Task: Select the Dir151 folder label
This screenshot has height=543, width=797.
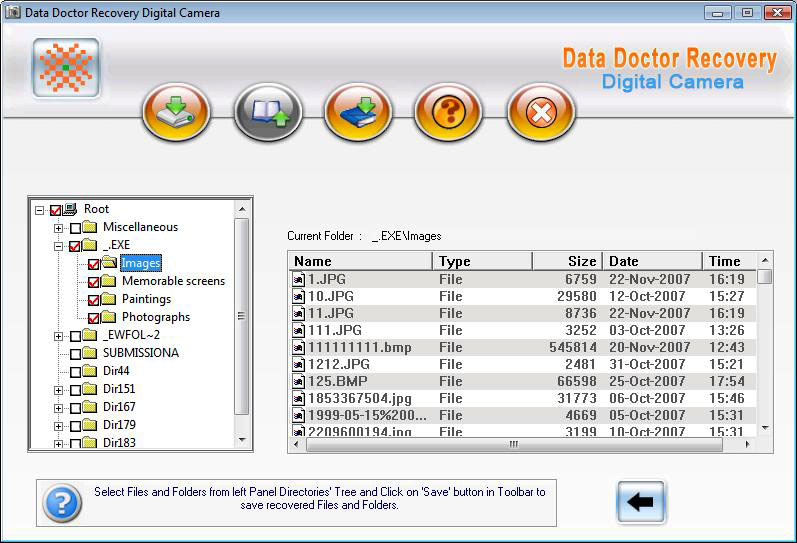Action: click(x=119, y=388)
